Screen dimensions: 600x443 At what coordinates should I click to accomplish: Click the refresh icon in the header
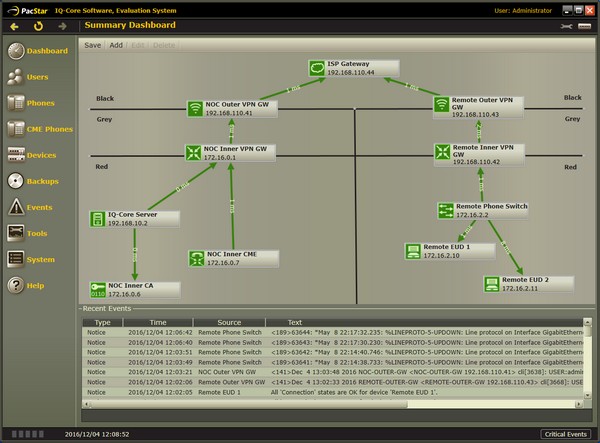point(38,25)
